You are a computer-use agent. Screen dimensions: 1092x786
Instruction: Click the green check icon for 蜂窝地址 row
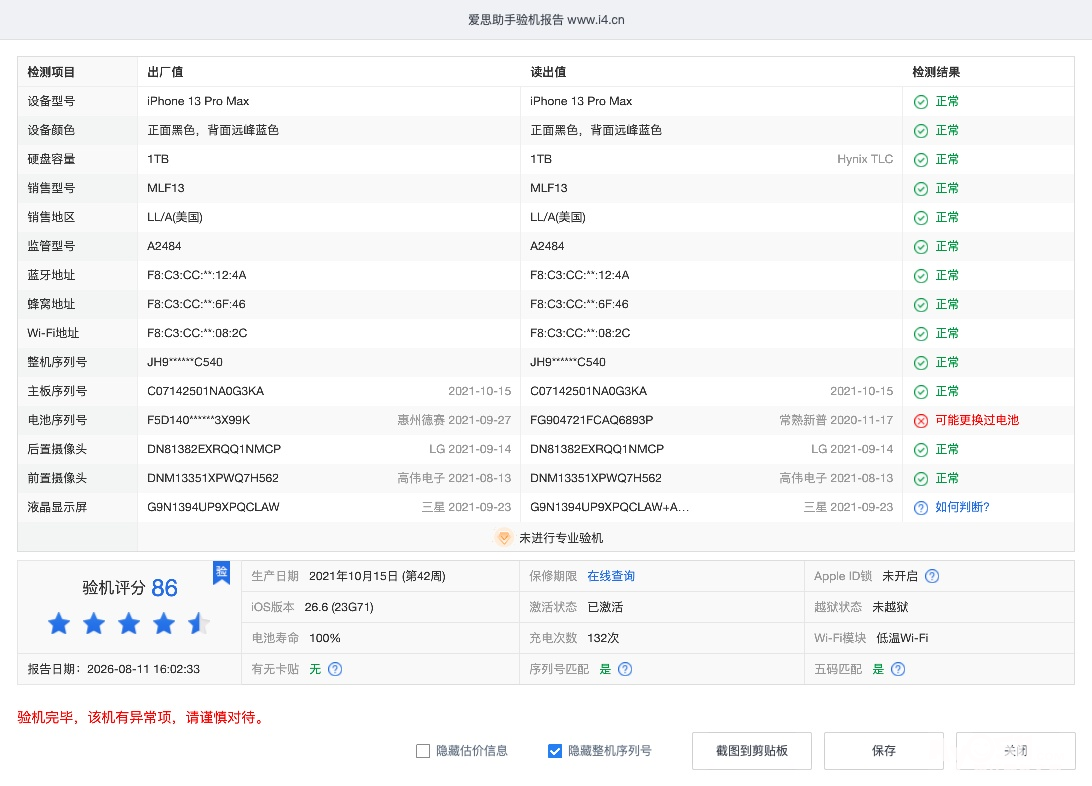921,305
